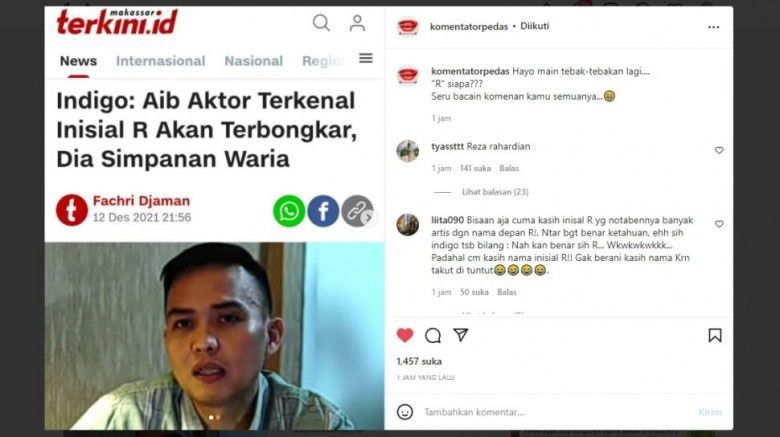Open the three-dots post options menu

tap(713, 27)
